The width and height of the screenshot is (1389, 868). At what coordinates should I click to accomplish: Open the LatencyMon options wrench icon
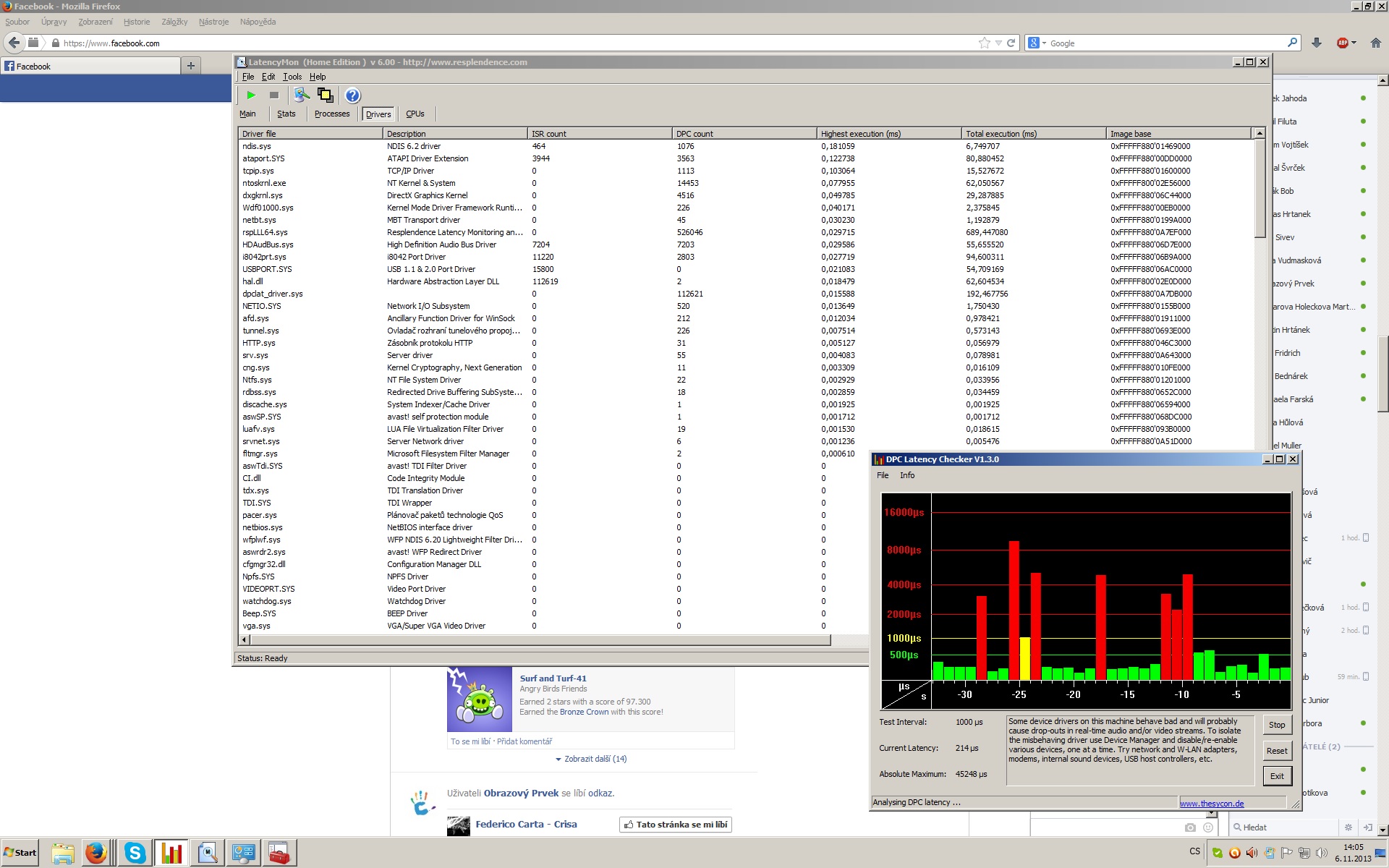click(x=302, y=95)
